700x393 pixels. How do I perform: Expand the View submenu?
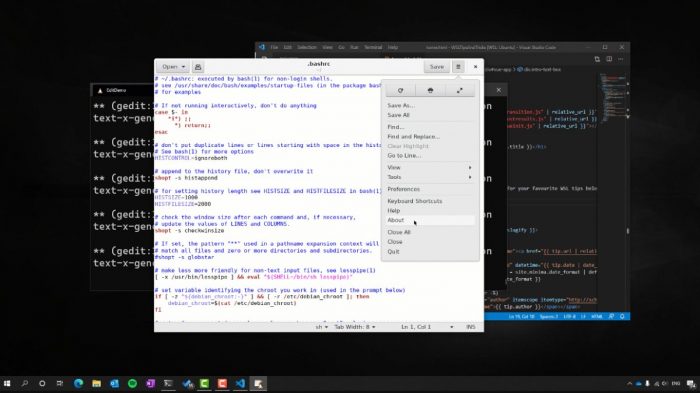429,167
